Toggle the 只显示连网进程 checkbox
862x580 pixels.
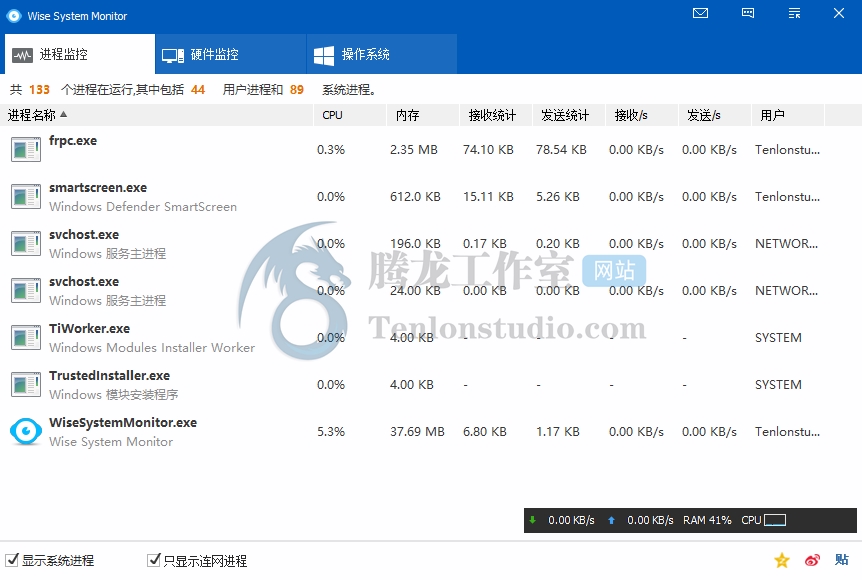point(154,560)
